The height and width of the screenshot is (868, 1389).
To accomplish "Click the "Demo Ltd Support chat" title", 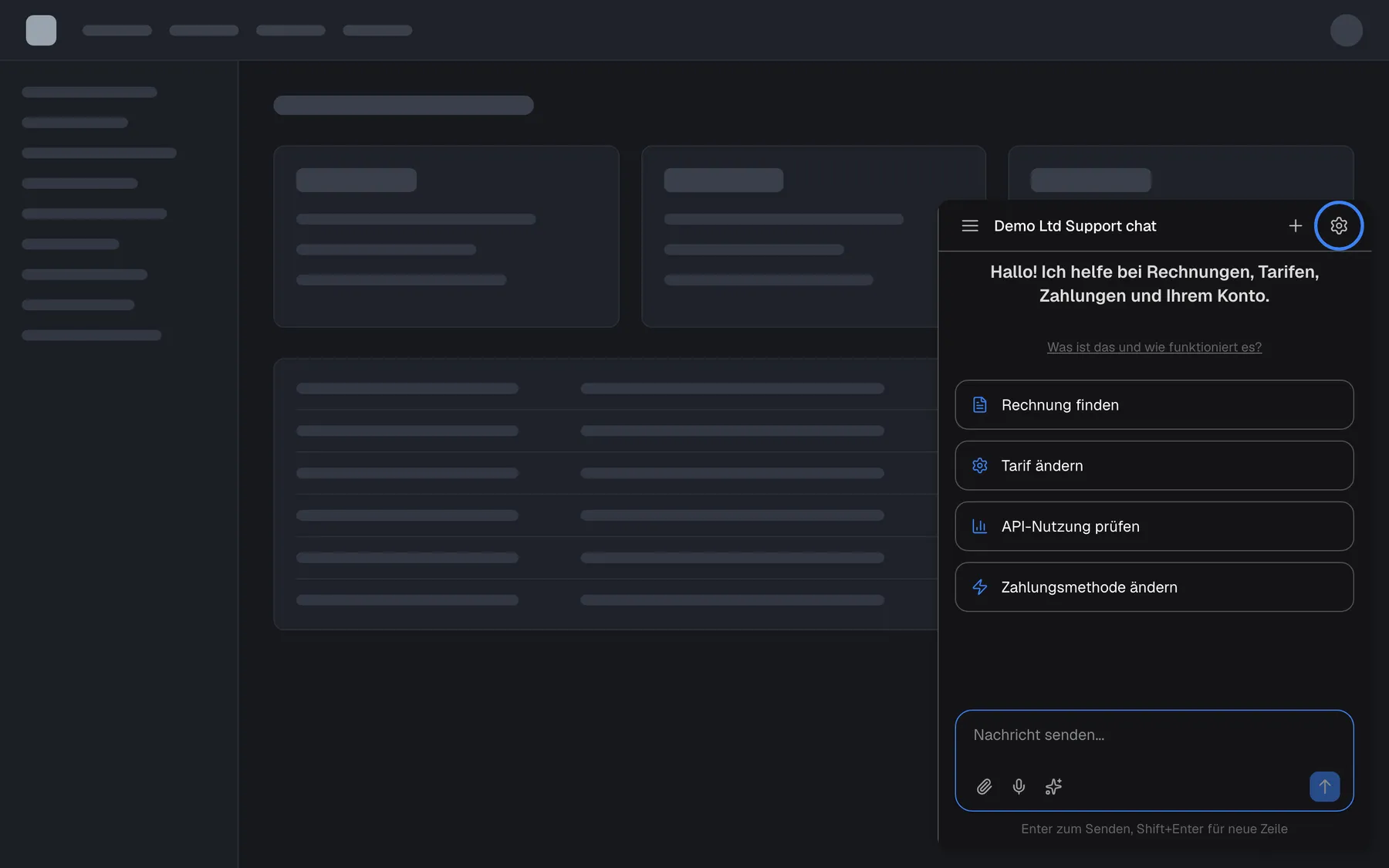I will coord(1075,226).
